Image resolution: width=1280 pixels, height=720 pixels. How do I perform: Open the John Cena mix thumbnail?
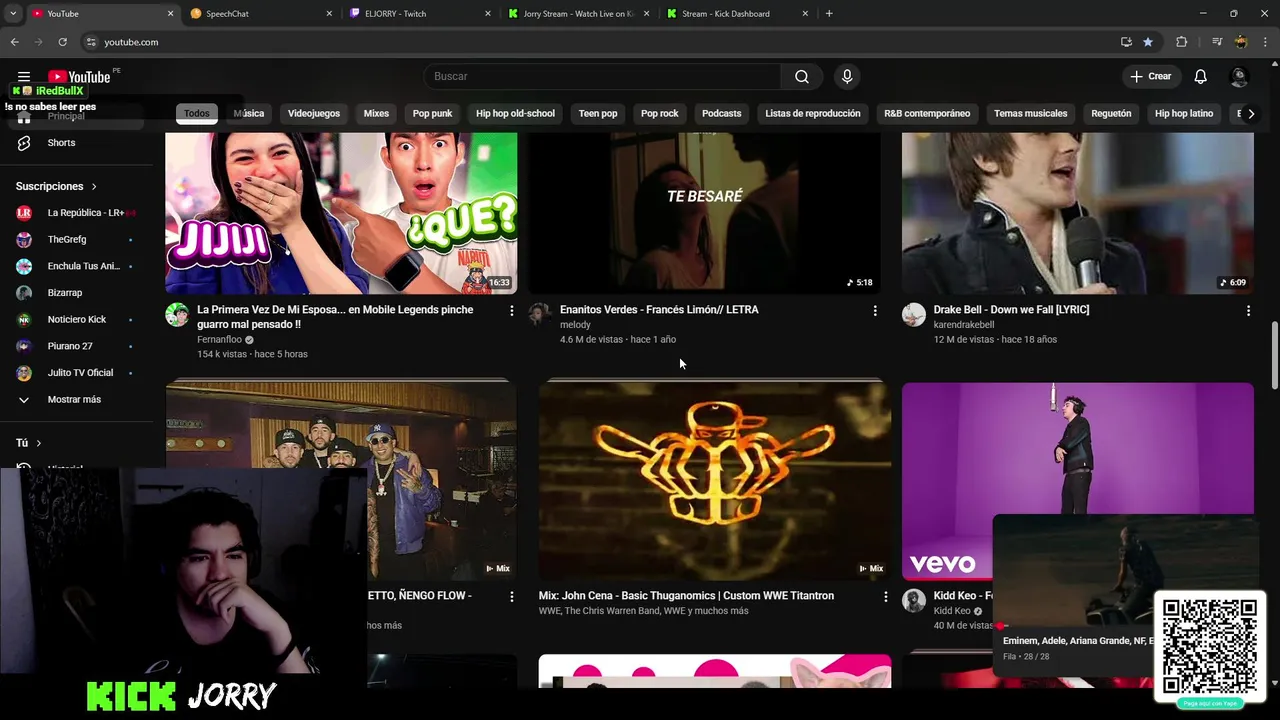715,481
